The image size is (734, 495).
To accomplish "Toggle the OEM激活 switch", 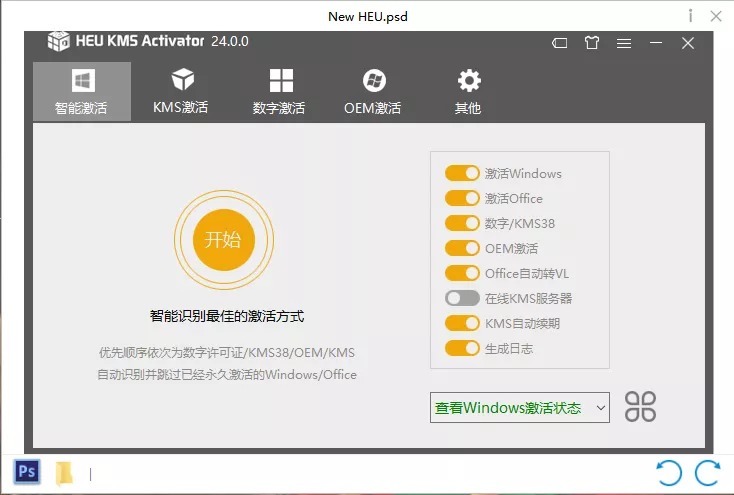I will (x=462, y=248).
